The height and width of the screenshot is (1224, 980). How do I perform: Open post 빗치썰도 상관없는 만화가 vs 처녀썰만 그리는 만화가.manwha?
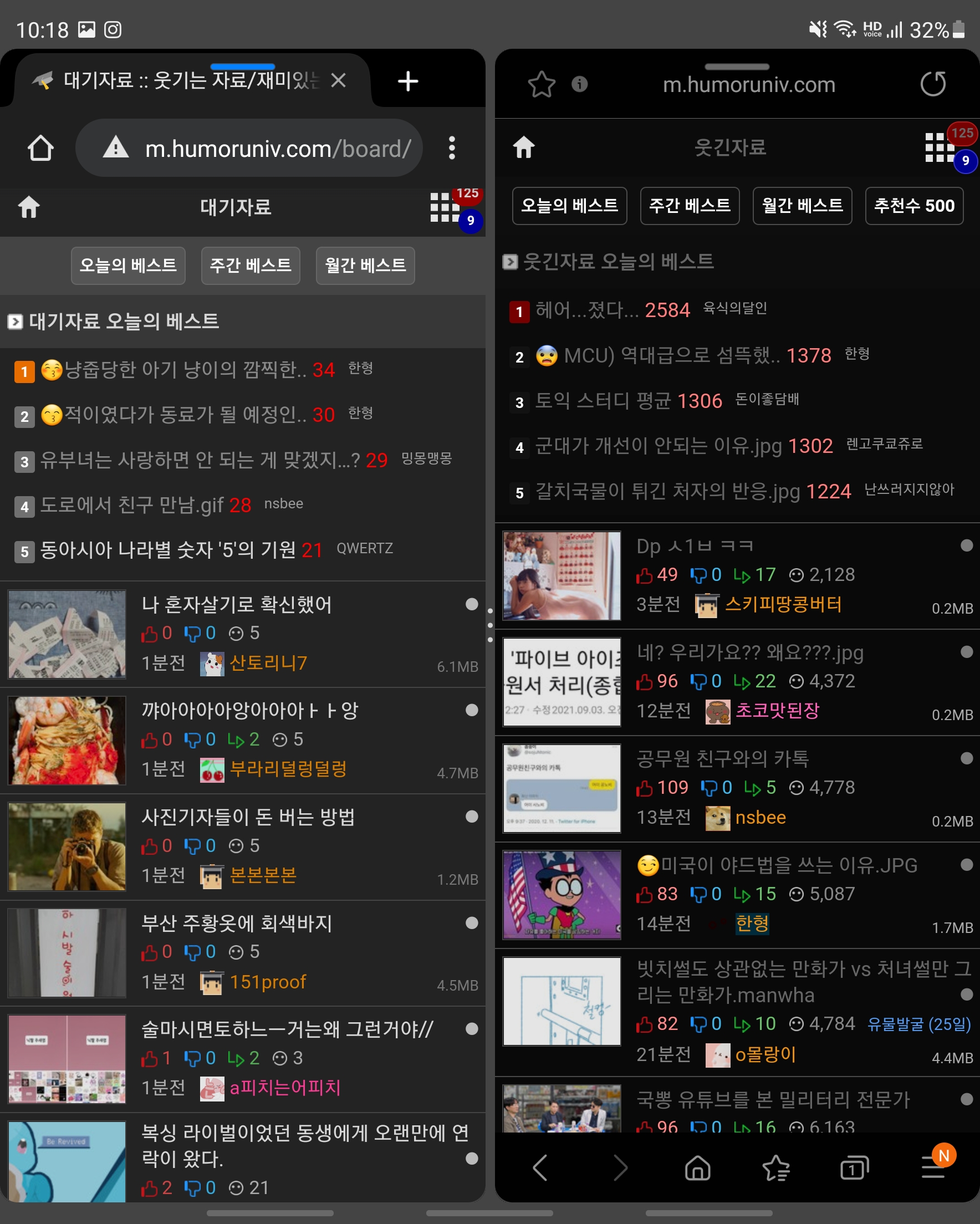pos(803,982)
